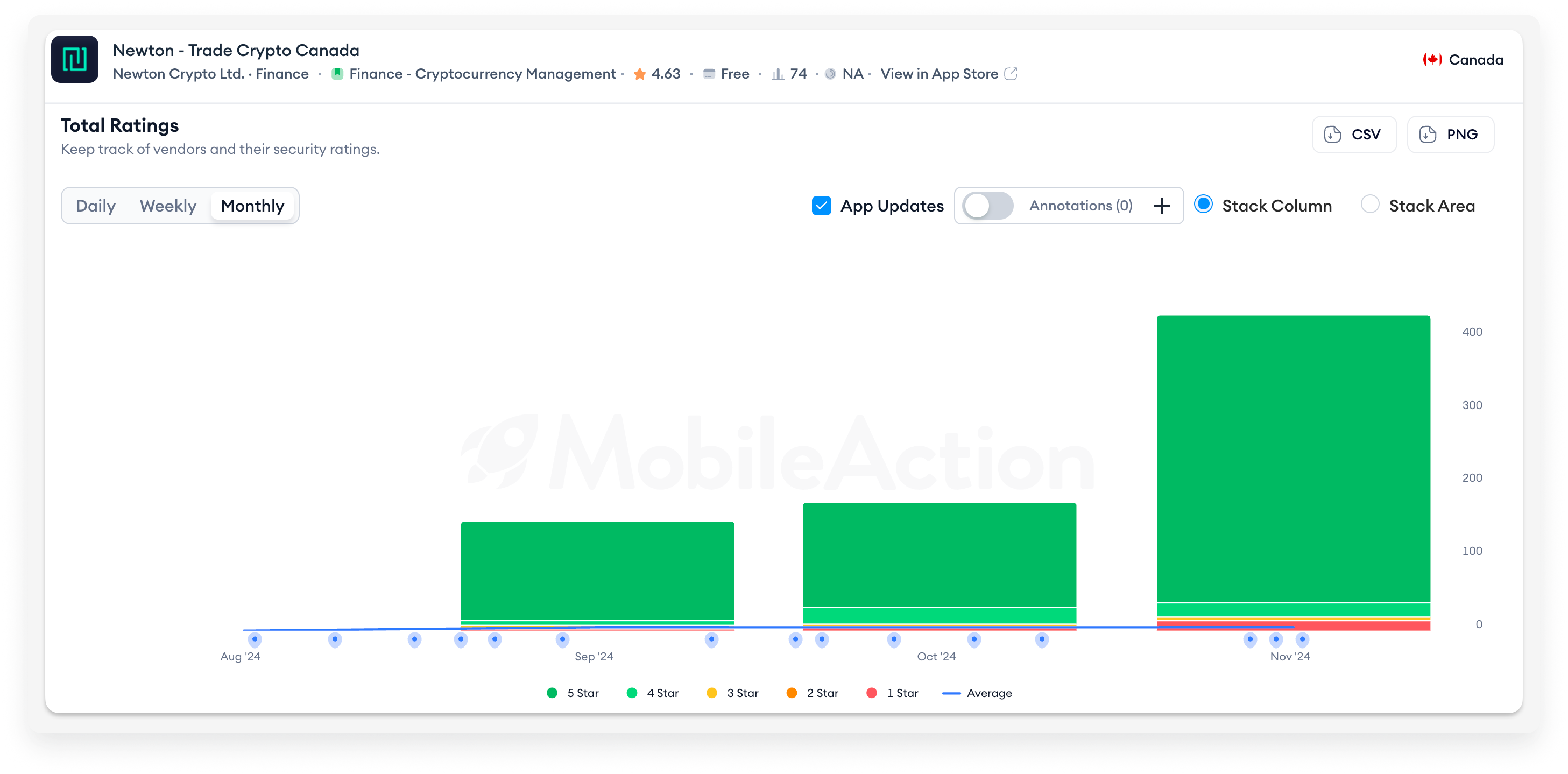View in App Store link

coord(939,74)
